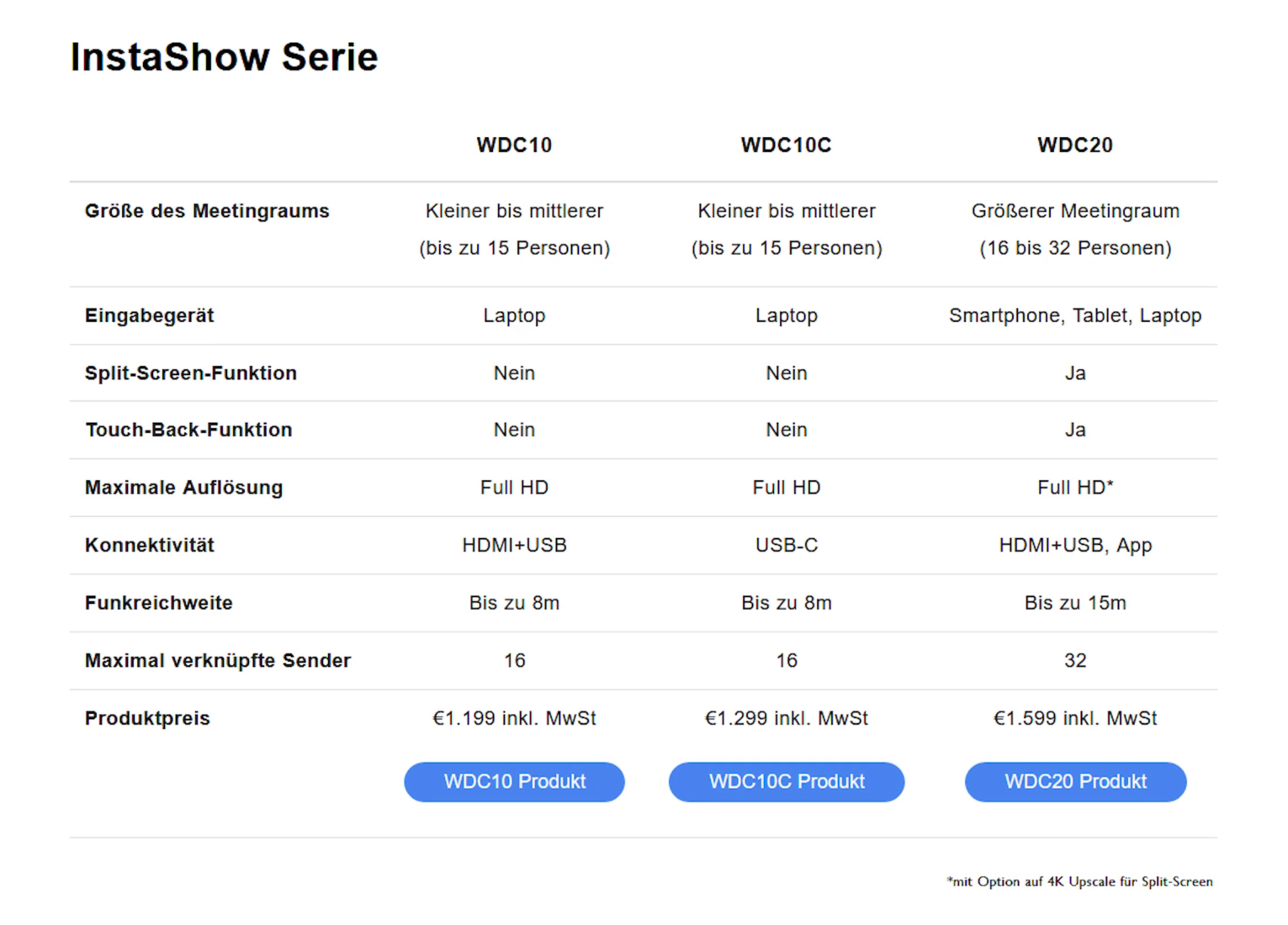1288x925 pixels.
Task: Click the Produktpreis row label
Action: click(147, 718)
